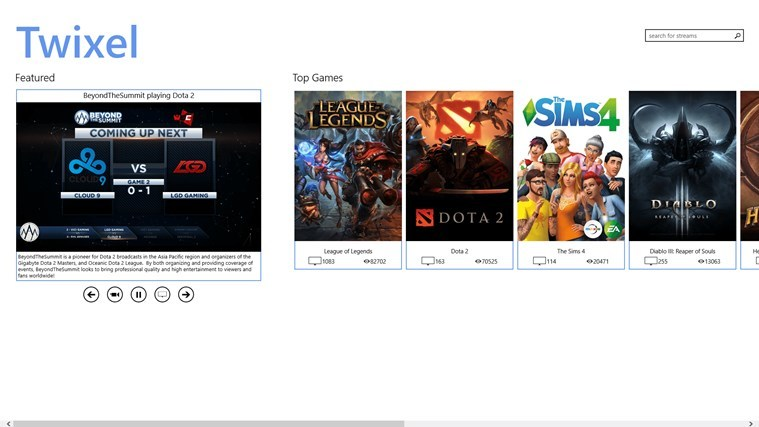Click the scrollbar right arrow

click(751, 424)
